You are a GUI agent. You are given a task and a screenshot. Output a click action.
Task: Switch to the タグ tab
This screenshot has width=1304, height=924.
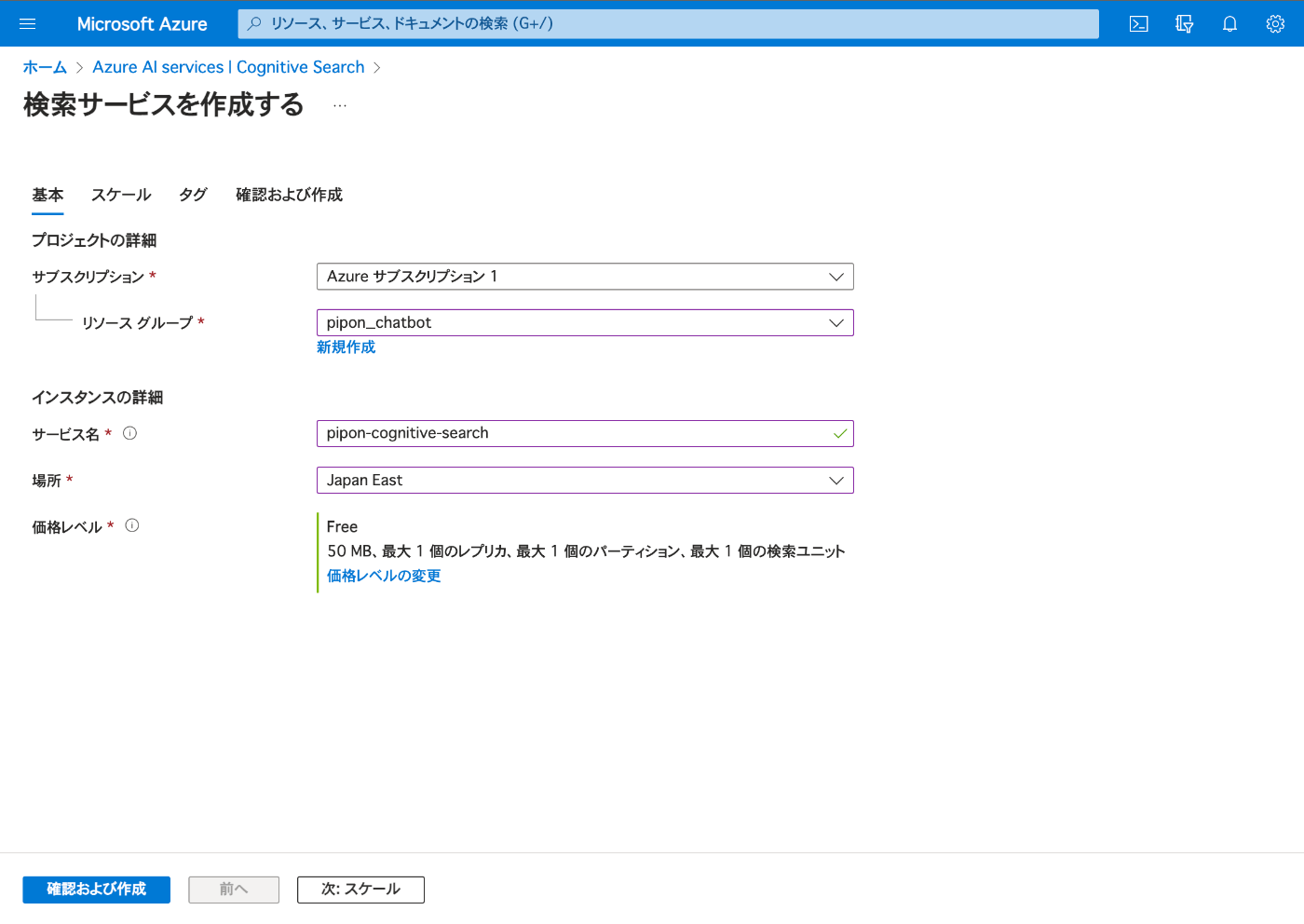193,195
